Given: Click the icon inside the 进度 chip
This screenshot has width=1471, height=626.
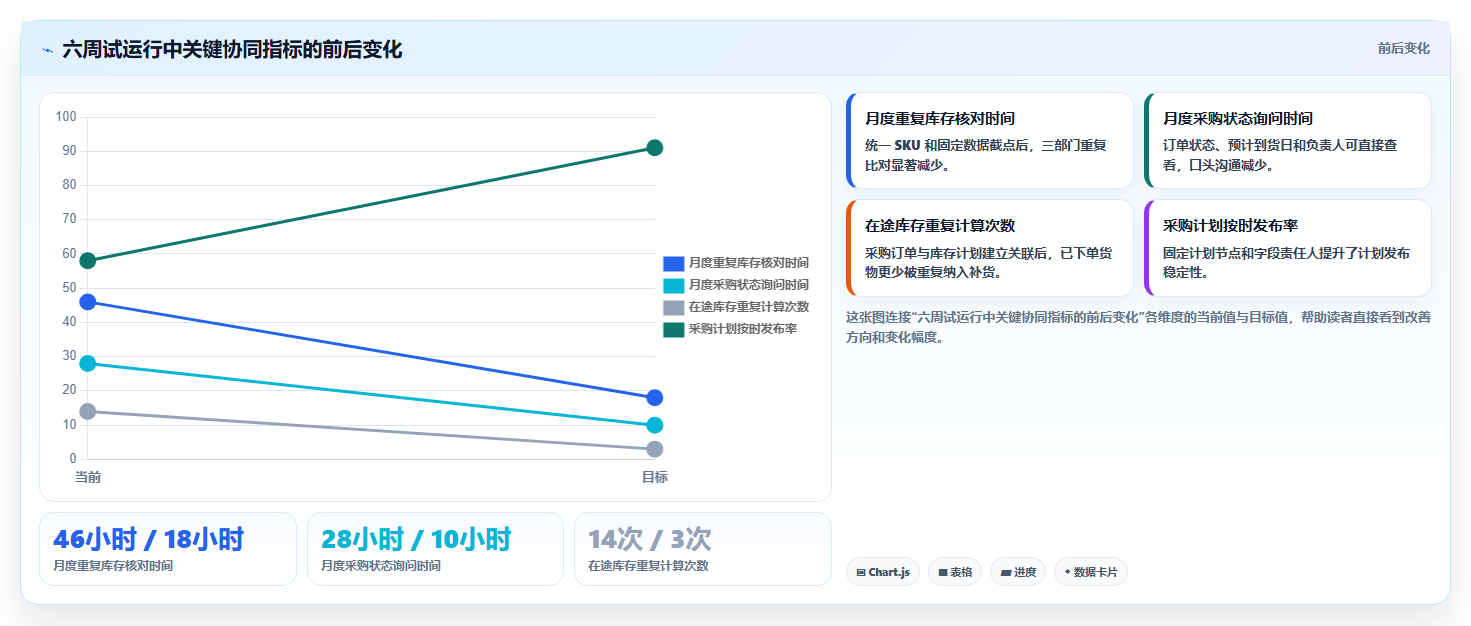Looking at the screenshot, I should click(x=1006, y=573).
